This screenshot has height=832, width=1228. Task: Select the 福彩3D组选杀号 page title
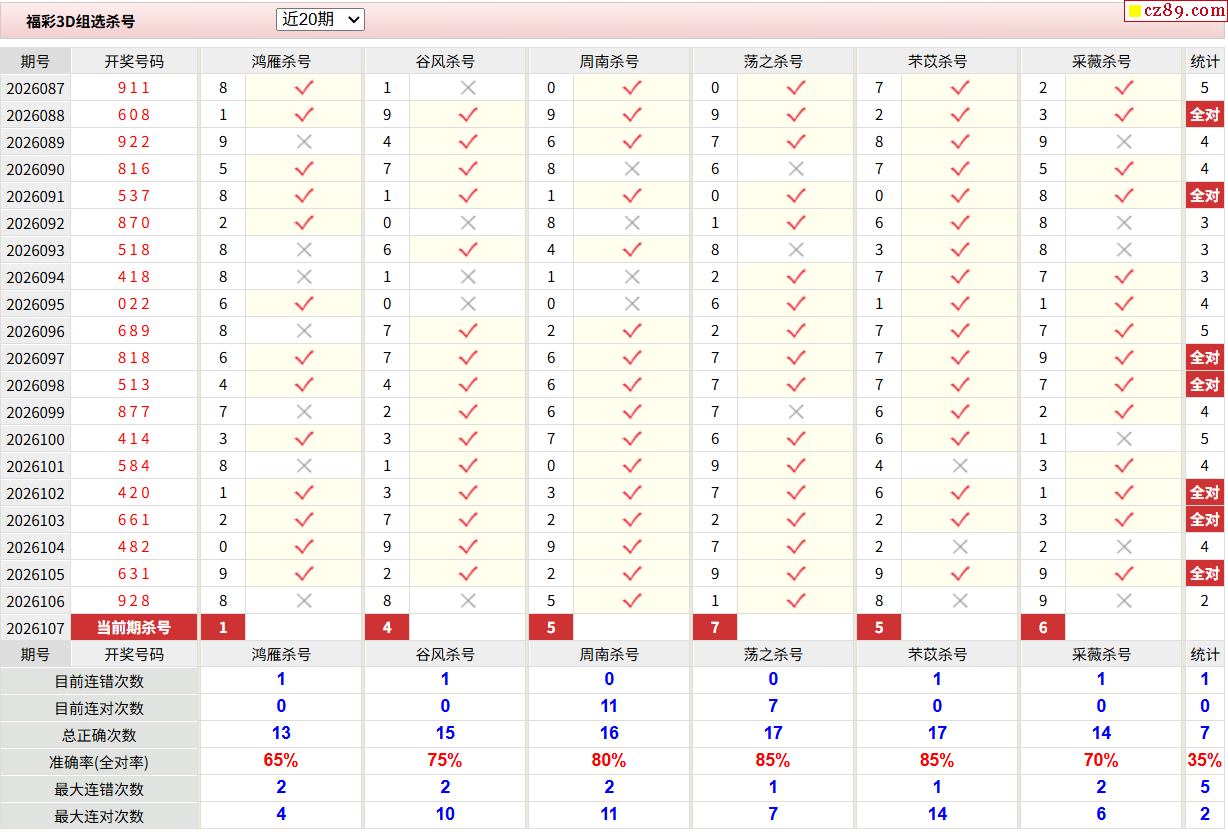click(81, 21)
